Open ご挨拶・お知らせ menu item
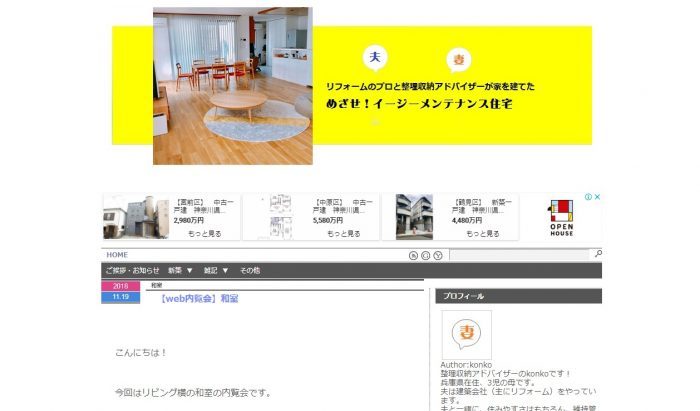The width and height of the screenshot is (700, 411). pyautogui.click(x=132, y=270)
